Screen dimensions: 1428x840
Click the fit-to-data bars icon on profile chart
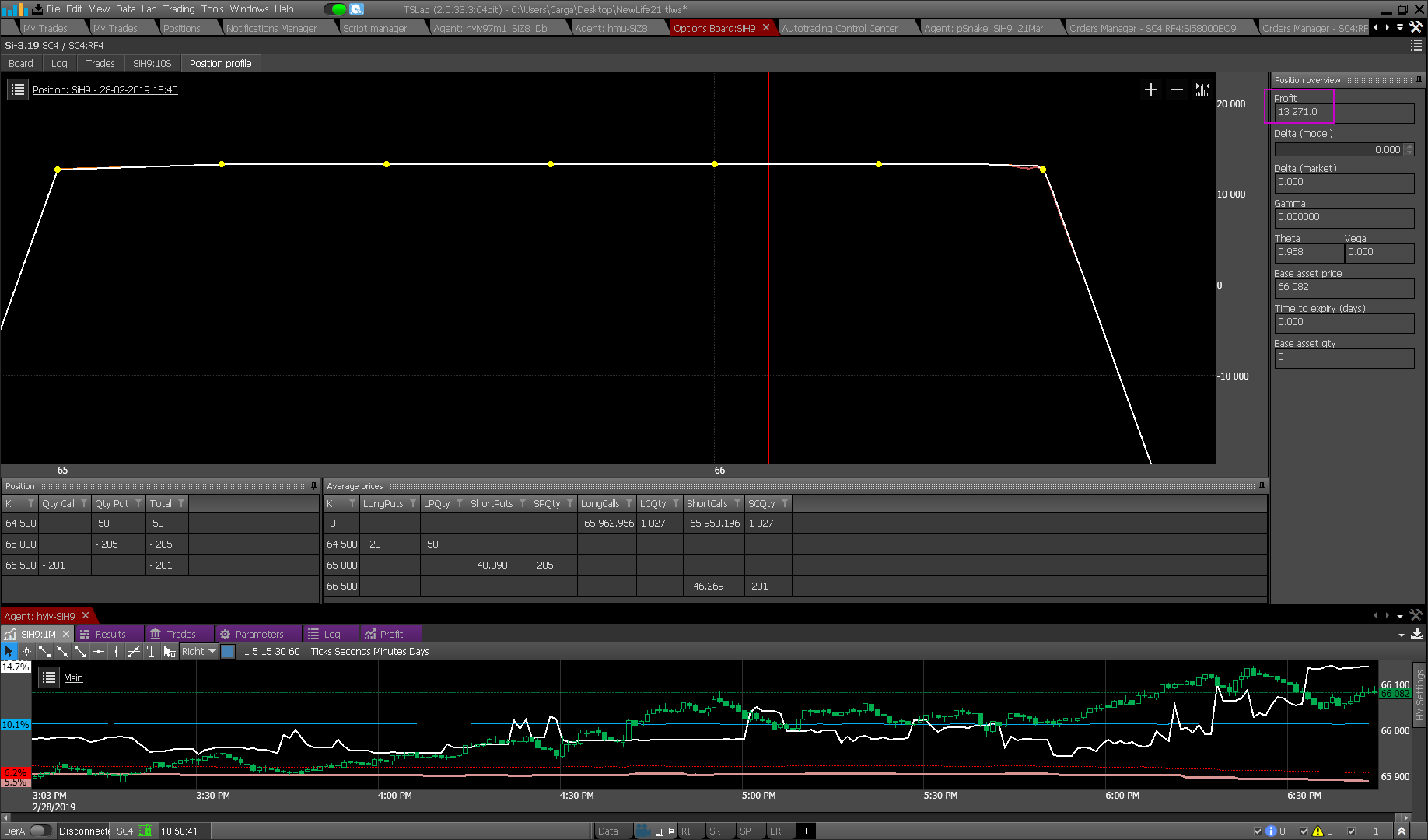click(x=1202, y=89)
